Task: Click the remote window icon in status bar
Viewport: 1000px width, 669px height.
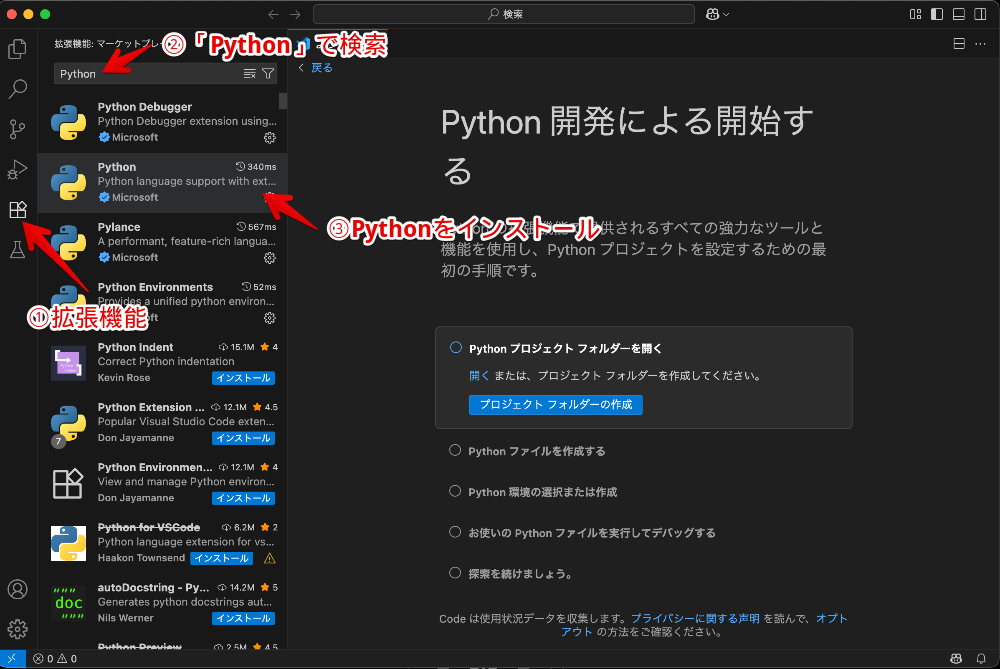Action: 12,659
